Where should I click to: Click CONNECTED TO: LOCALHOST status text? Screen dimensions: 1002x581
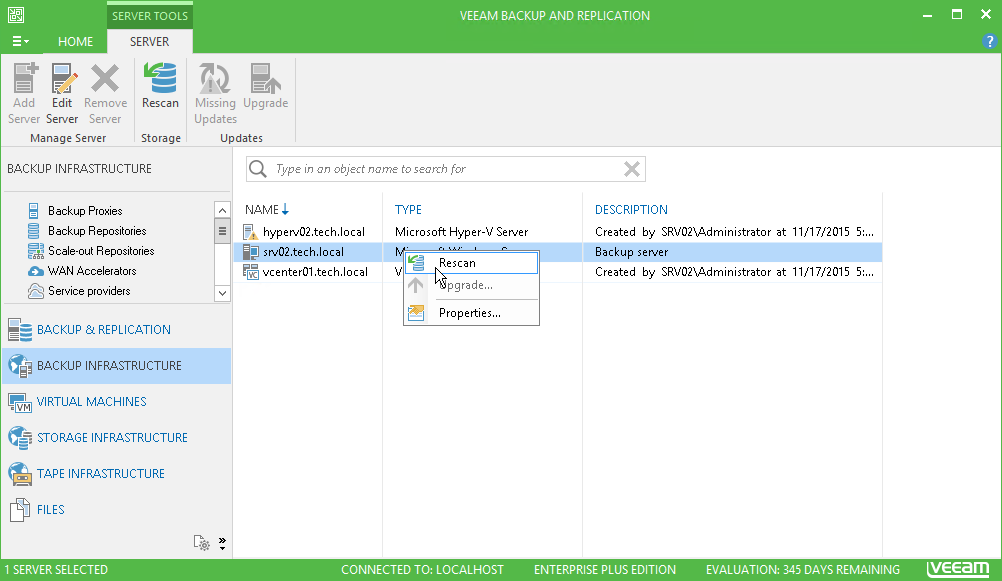pyautogui.click(x=422, y=569)
